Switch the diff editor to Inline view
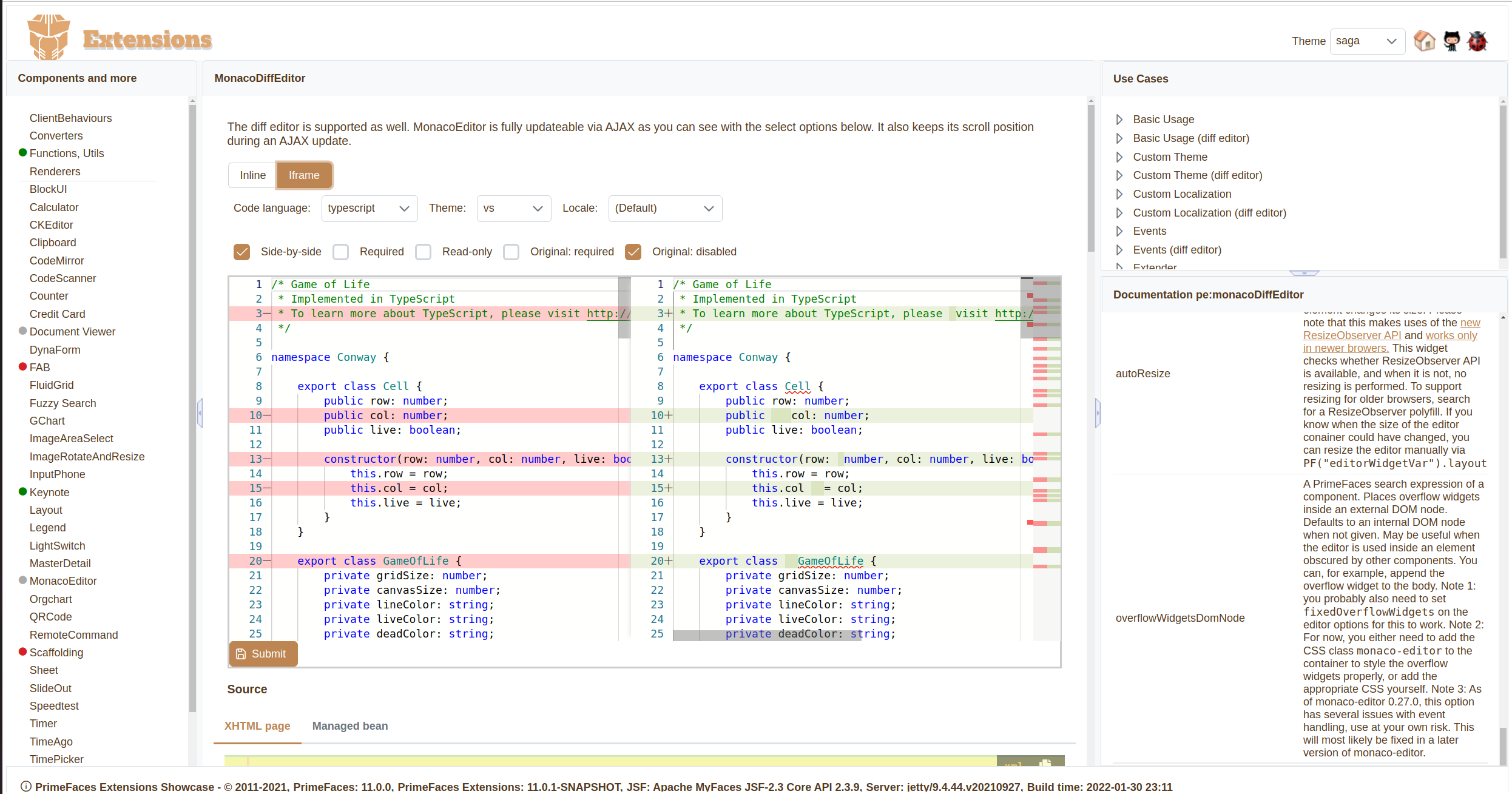 [252, 175]
